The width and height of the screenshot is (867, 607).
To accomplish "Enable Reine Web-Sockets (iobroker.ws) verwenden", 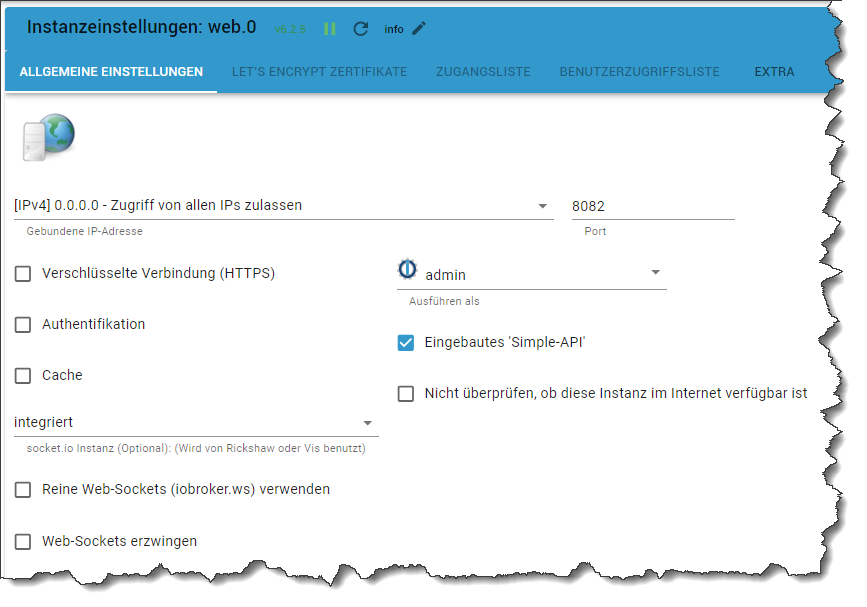I will (23, 490).
